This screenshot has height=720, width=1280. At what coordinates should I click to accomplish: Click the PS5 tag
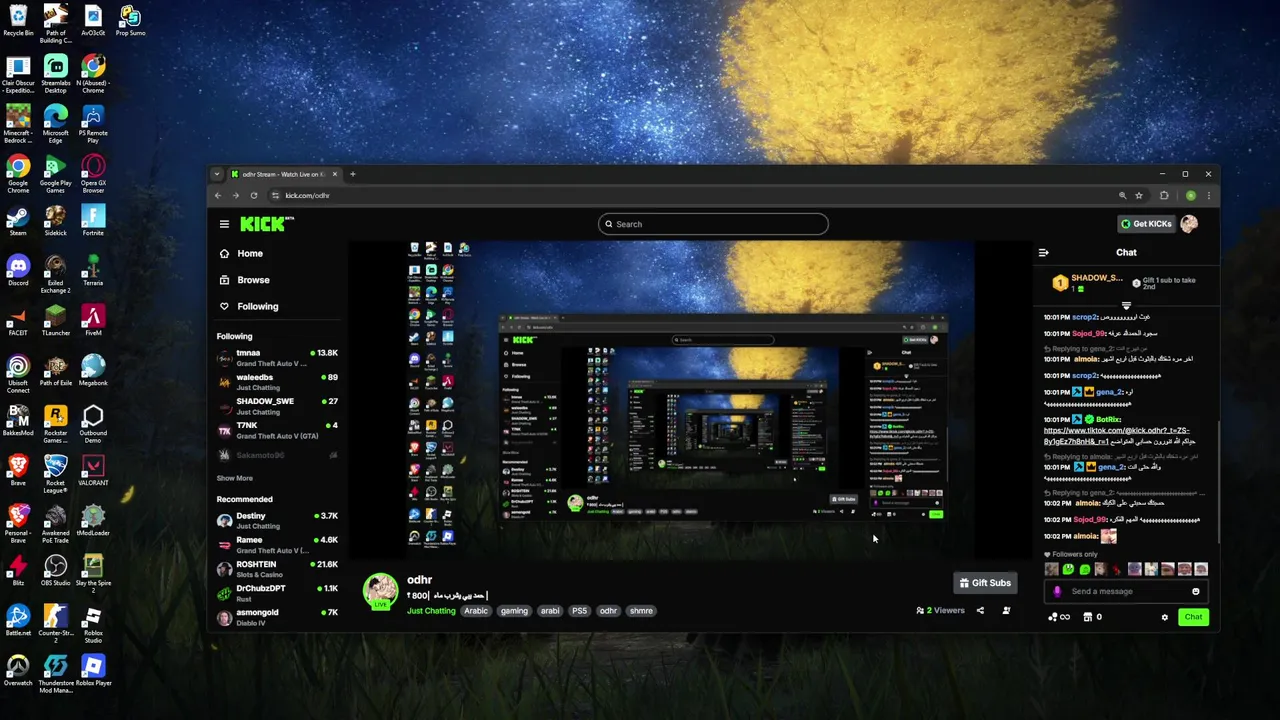click(579, 611)
